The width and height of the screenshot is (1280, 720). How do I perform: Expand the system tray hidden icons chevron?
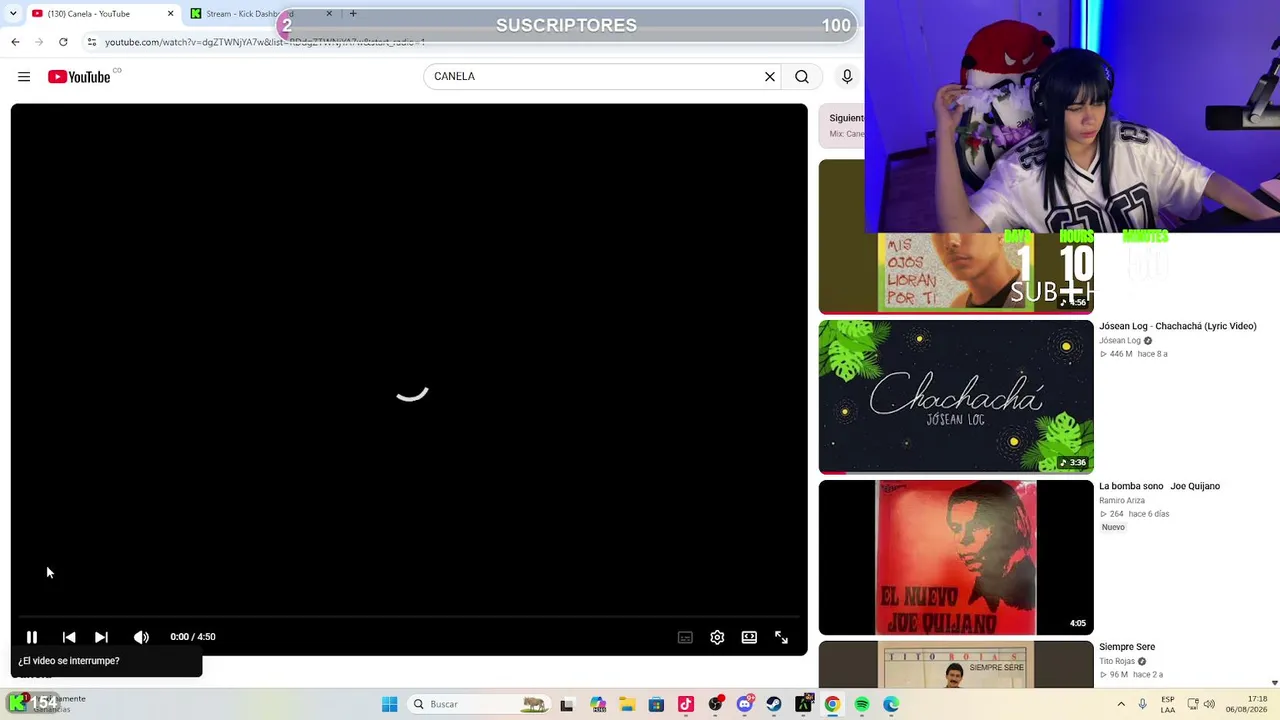pyautogui.click(x=1121, y=704)
